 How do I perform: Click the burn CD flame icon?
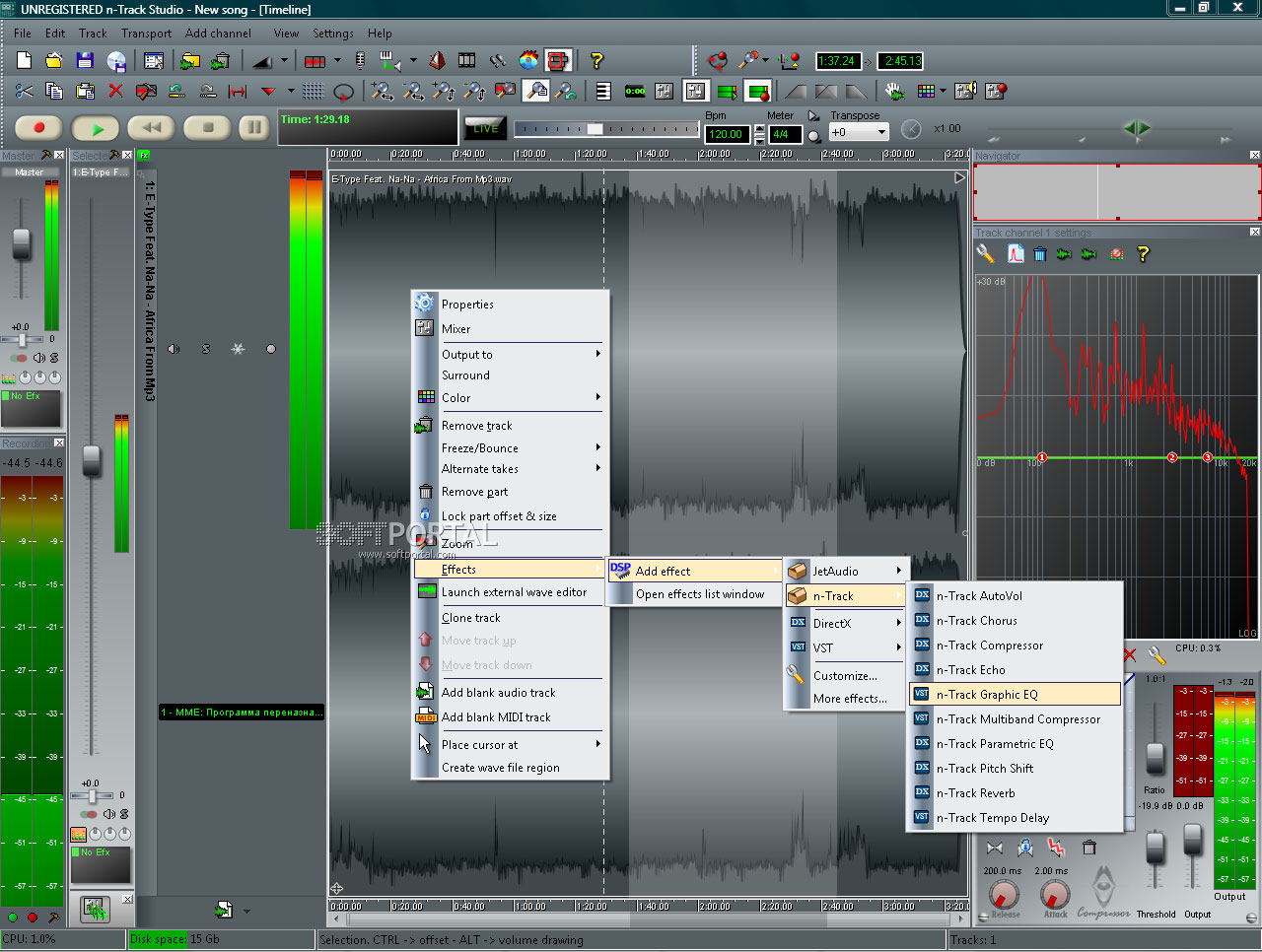(x=528, y=61)
